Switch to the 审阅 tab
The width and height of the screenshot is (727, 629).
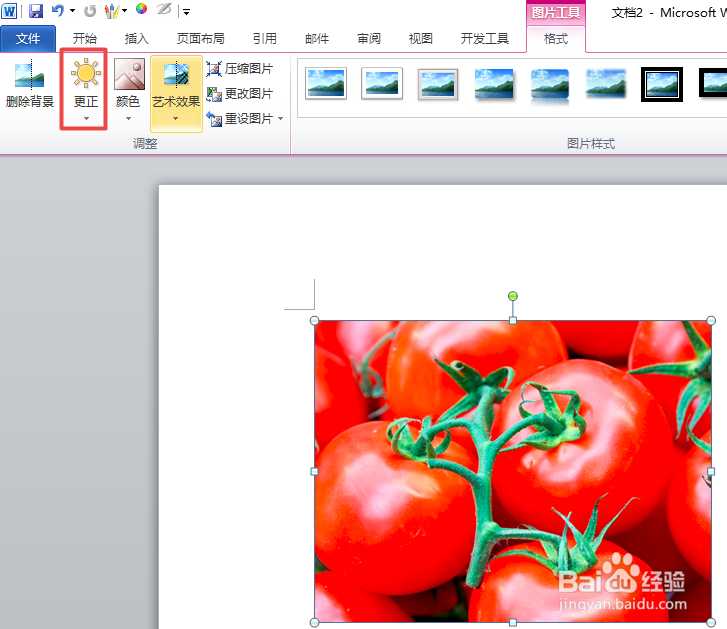pyautogui.click(x=369, y=38)
